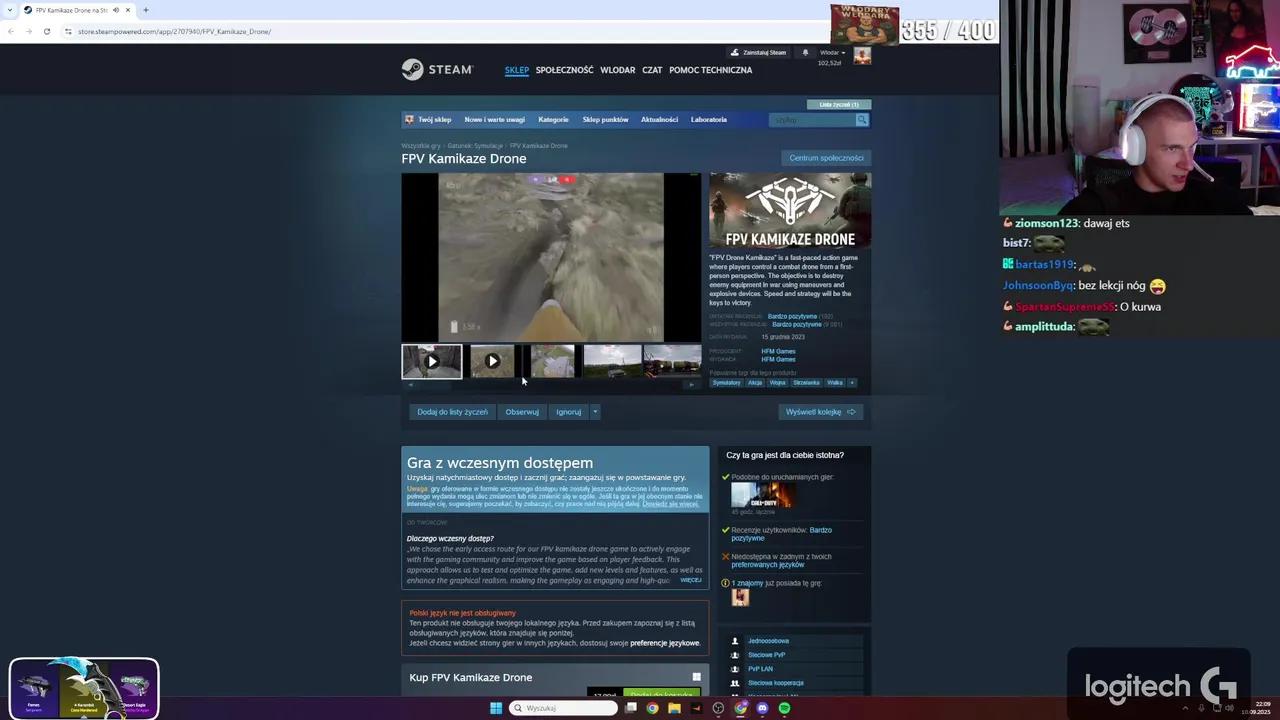The width and height of the screenshot is (1280, 720).
Task: Go back in the browser
Action: pyautogui.click(x=10, y=31)
